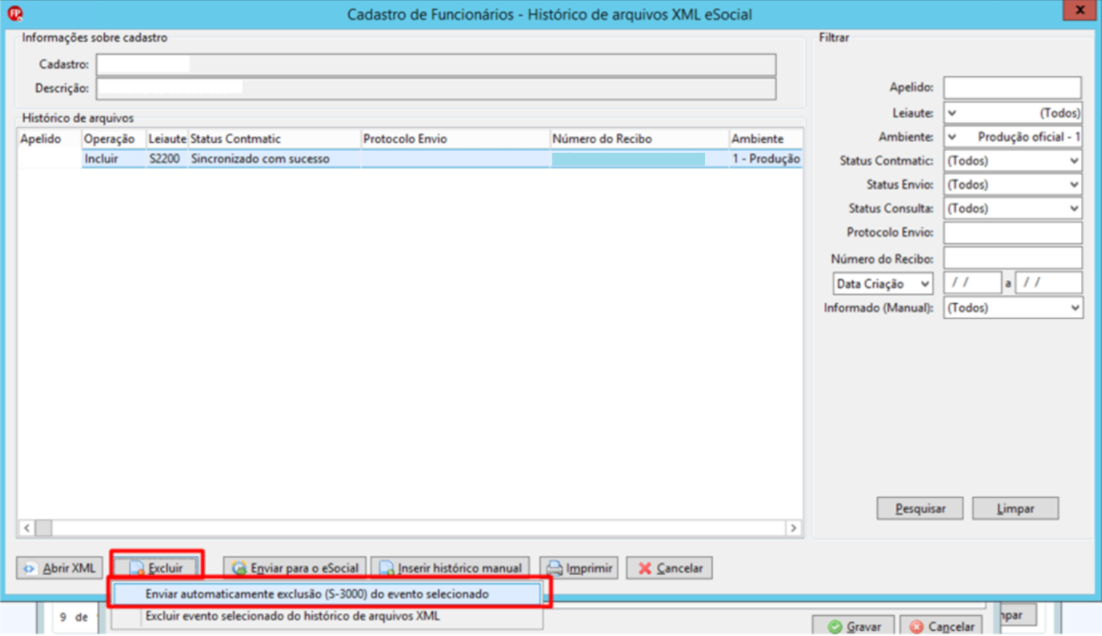Click the Imprimir button
The width and height of the screenshot is (1102, 636).
click(x=579, y=568)
